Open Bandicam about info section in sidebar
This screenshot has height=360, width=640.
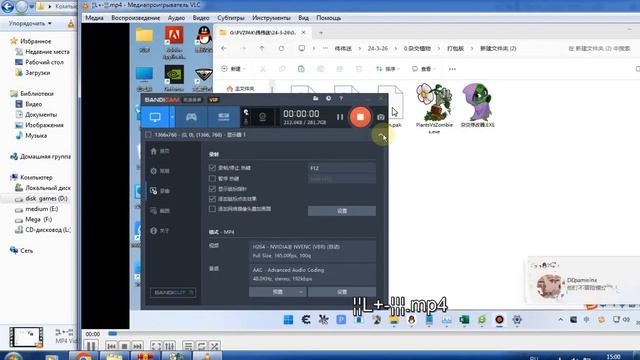(160, 231)
